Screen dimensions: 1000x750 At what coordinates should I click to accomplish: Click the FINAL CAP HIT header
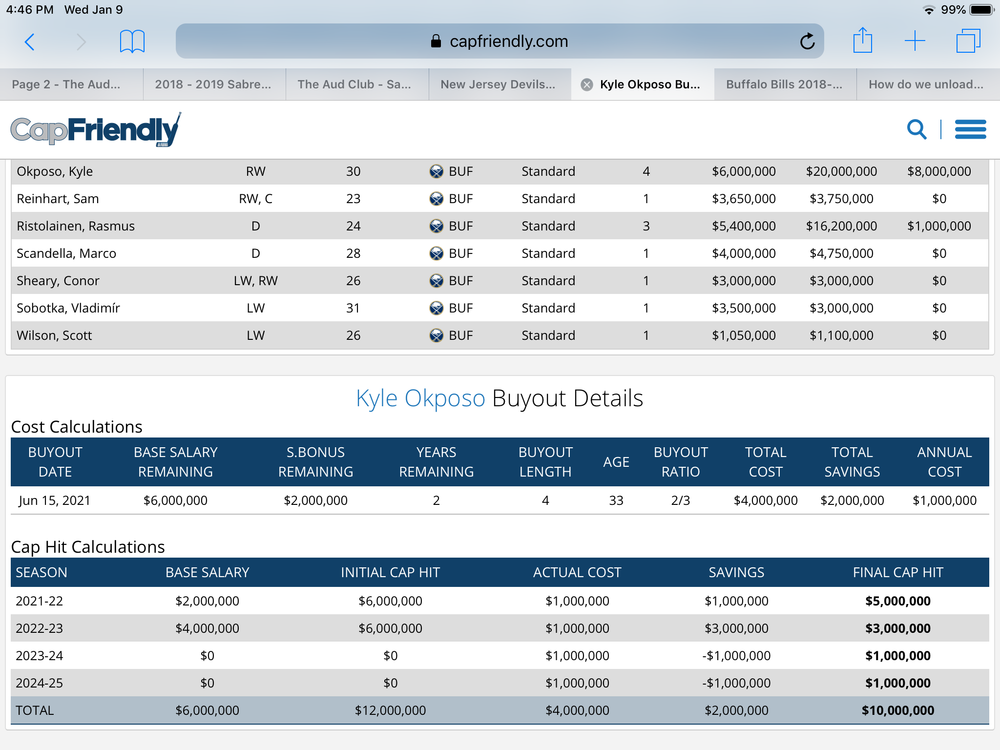898,573
